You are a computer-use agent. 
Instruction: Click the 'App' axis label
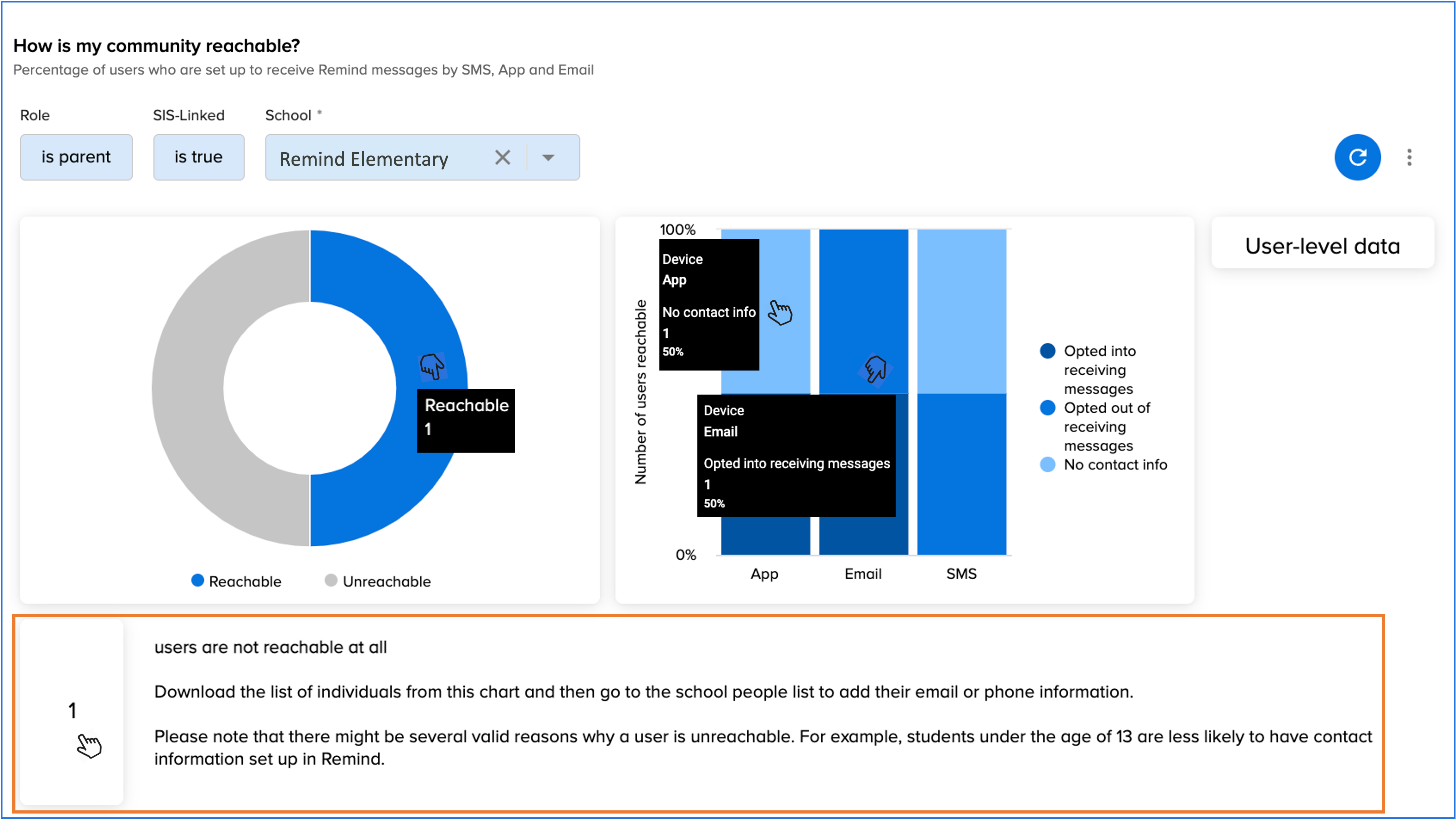click(x=764, y=574)
